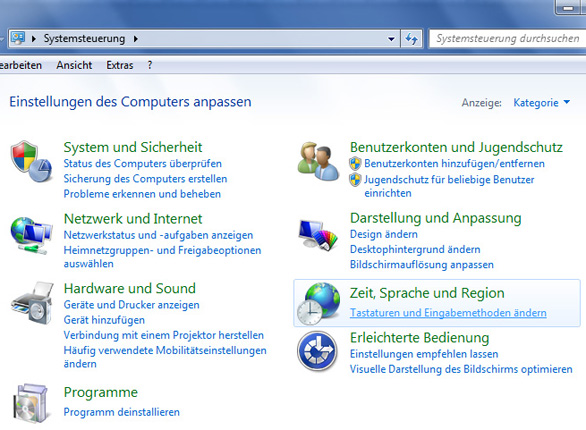Viewport: 586px width, 430px height.
Task: Click Desktophintergrund ändern link
Action: point(415,249)
